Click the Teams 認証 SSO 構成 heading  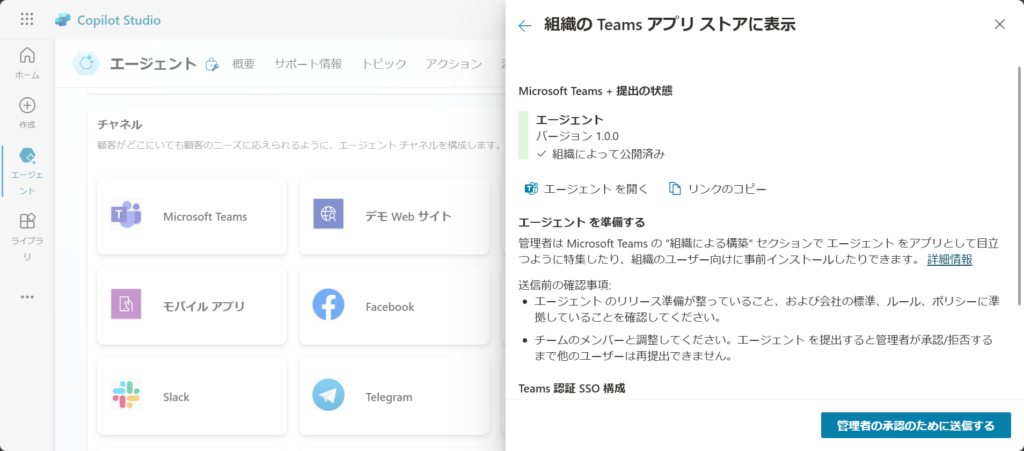pos(571,388)
